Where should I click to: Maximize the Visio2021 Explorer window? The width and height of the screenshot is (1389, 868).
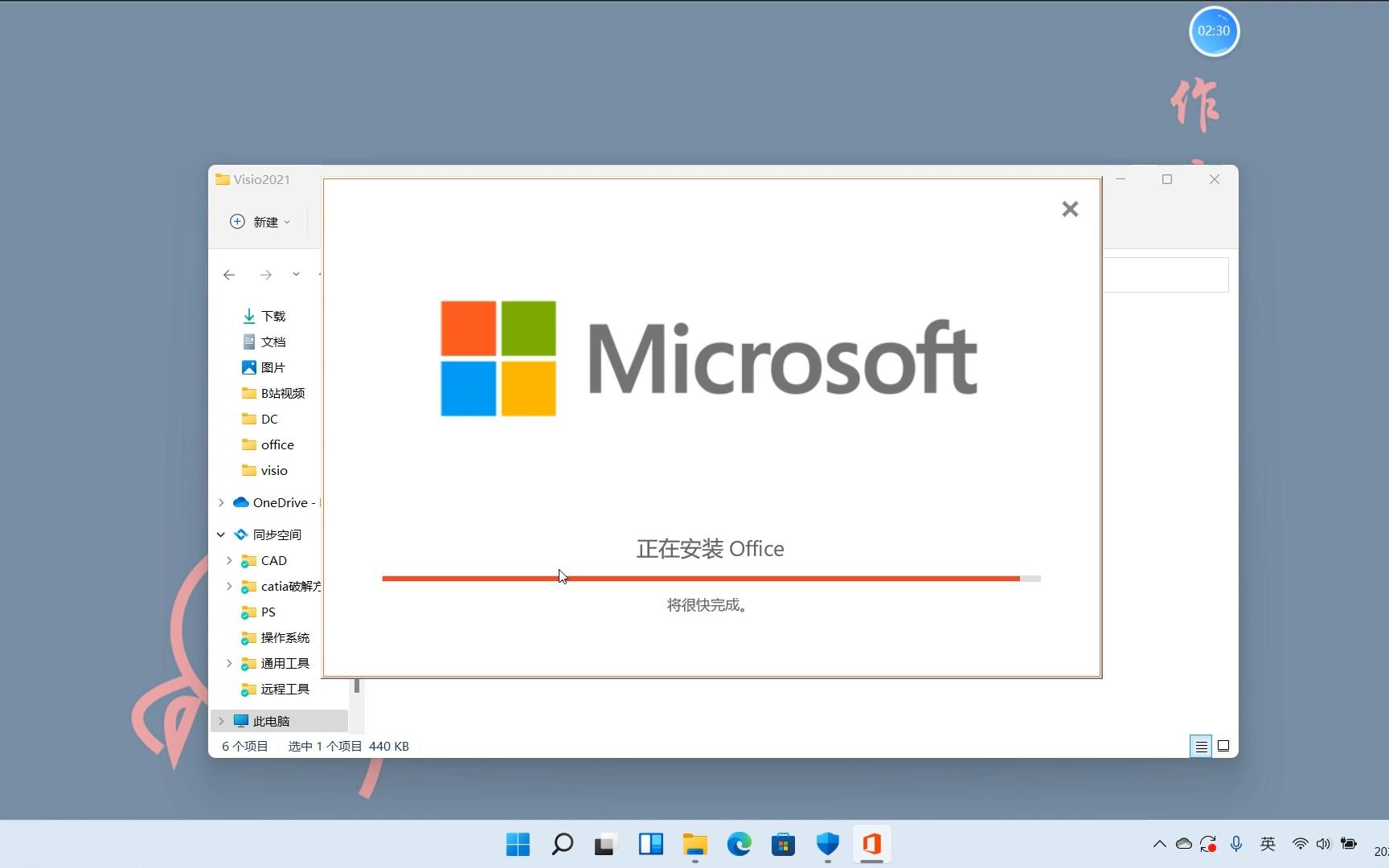(1167, 179)
